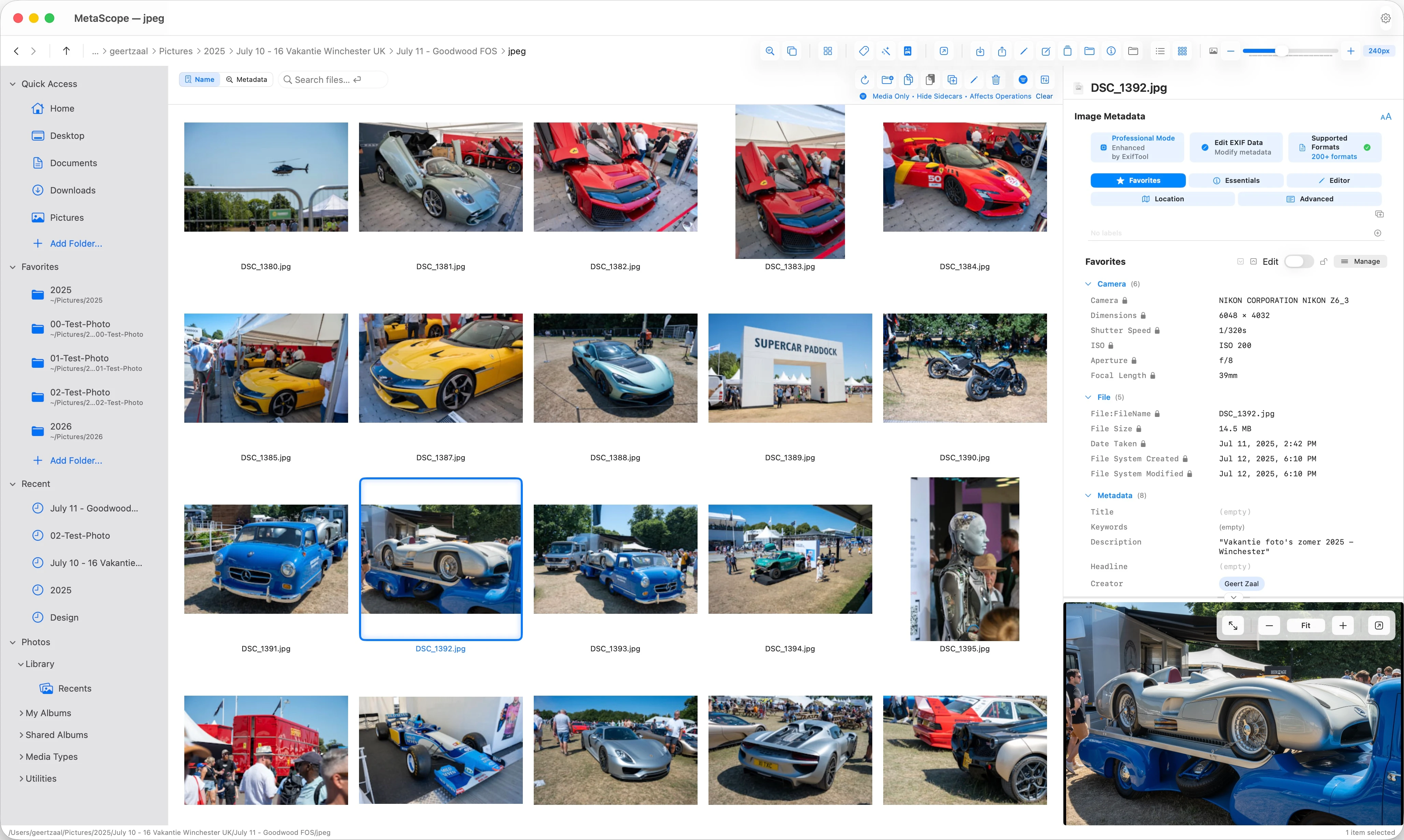The height and width of the screenshot is (840, 1404).
Task: Turn off the Media Only filter
Action: (891, 96)
